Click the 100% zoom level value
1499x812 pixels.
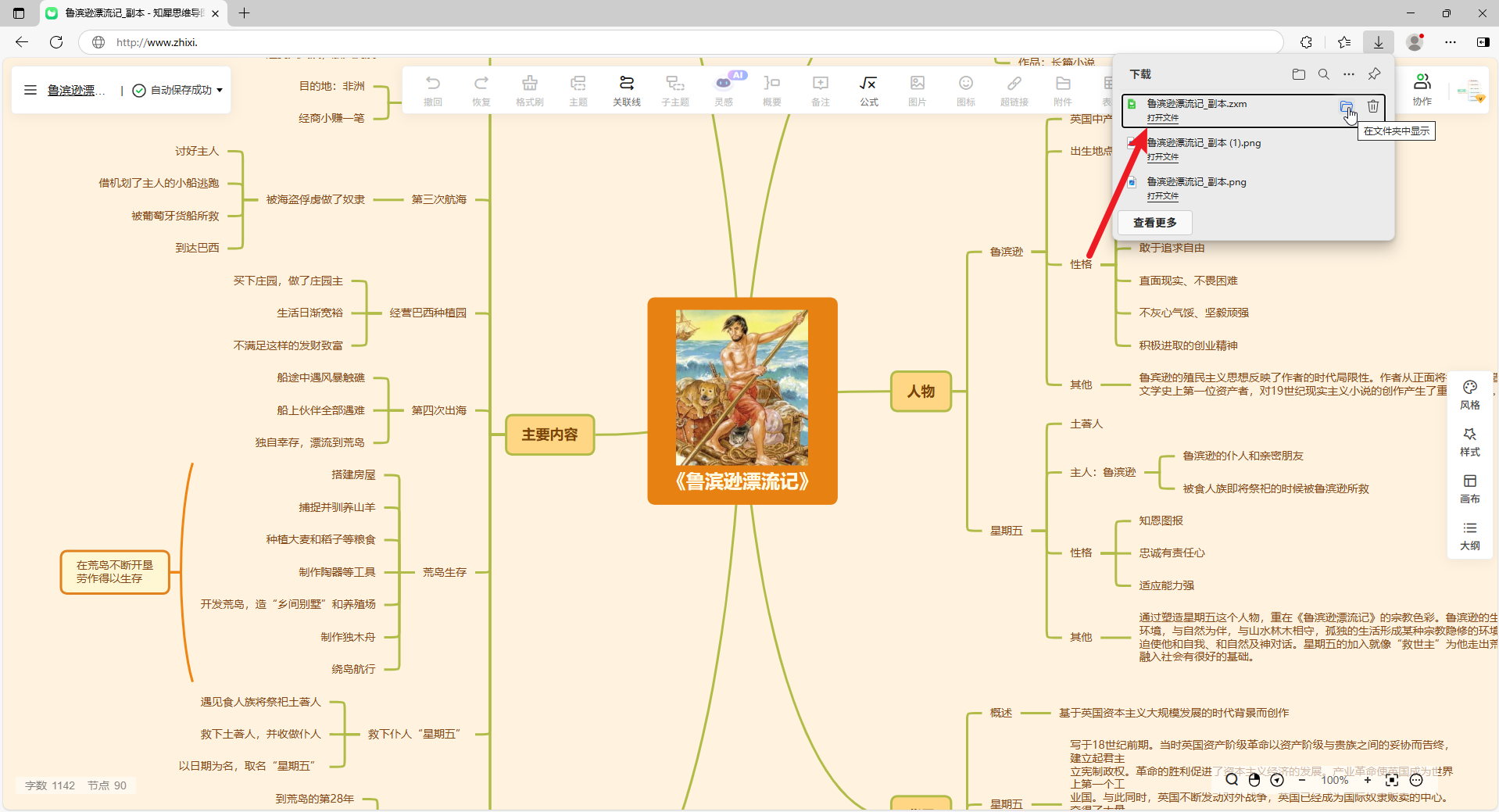coord(1335,780)
